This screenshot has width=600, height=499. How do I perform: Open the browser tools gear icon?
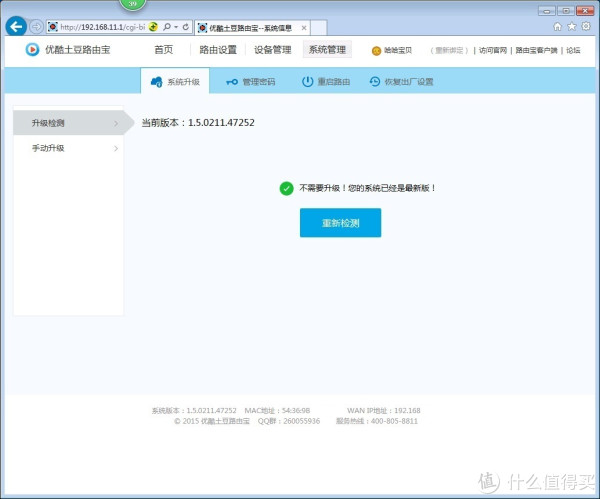[x=586, y=26]
